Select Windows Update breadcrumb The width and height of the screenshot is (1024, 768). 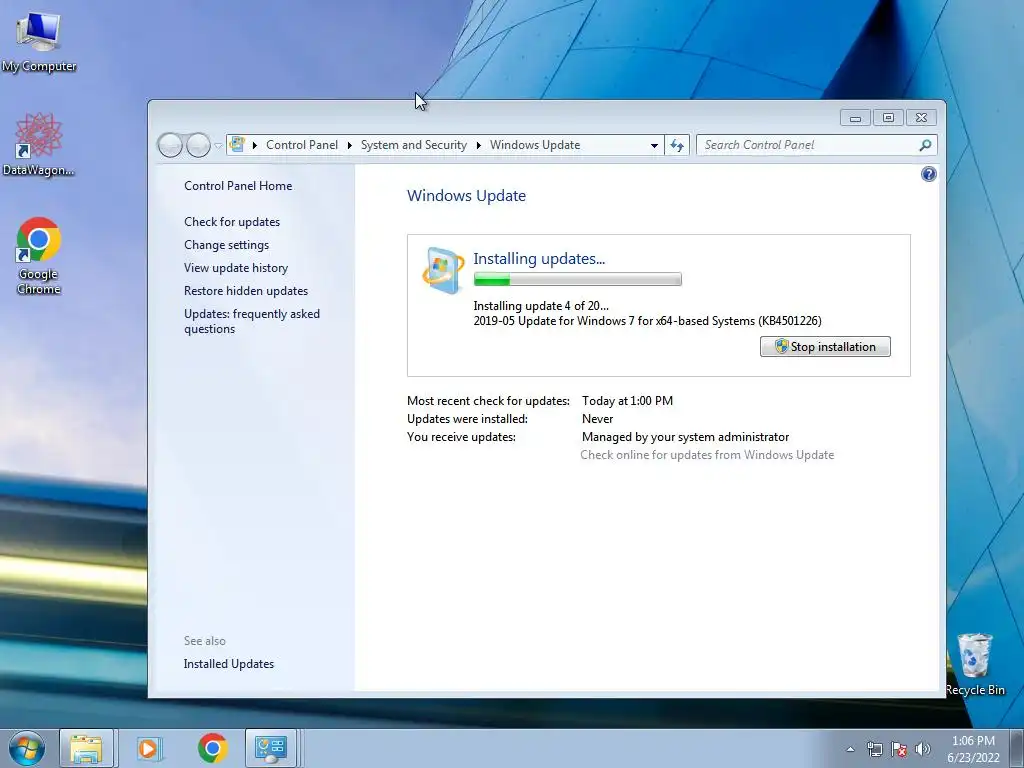pos(535,145)
